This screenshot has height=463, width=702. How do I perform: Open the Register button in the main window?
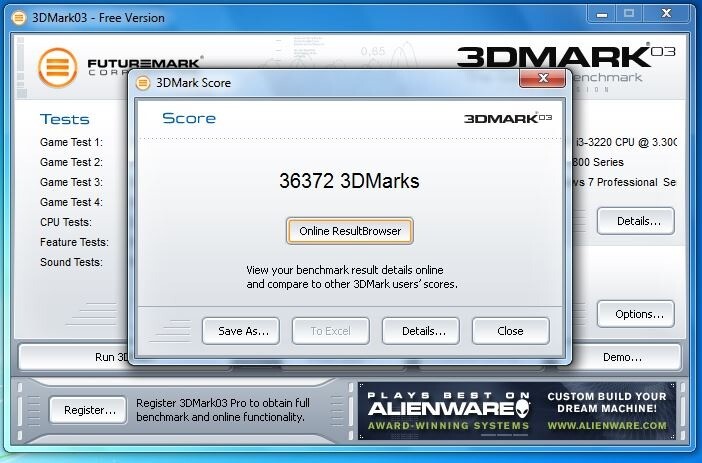point(88,410)
